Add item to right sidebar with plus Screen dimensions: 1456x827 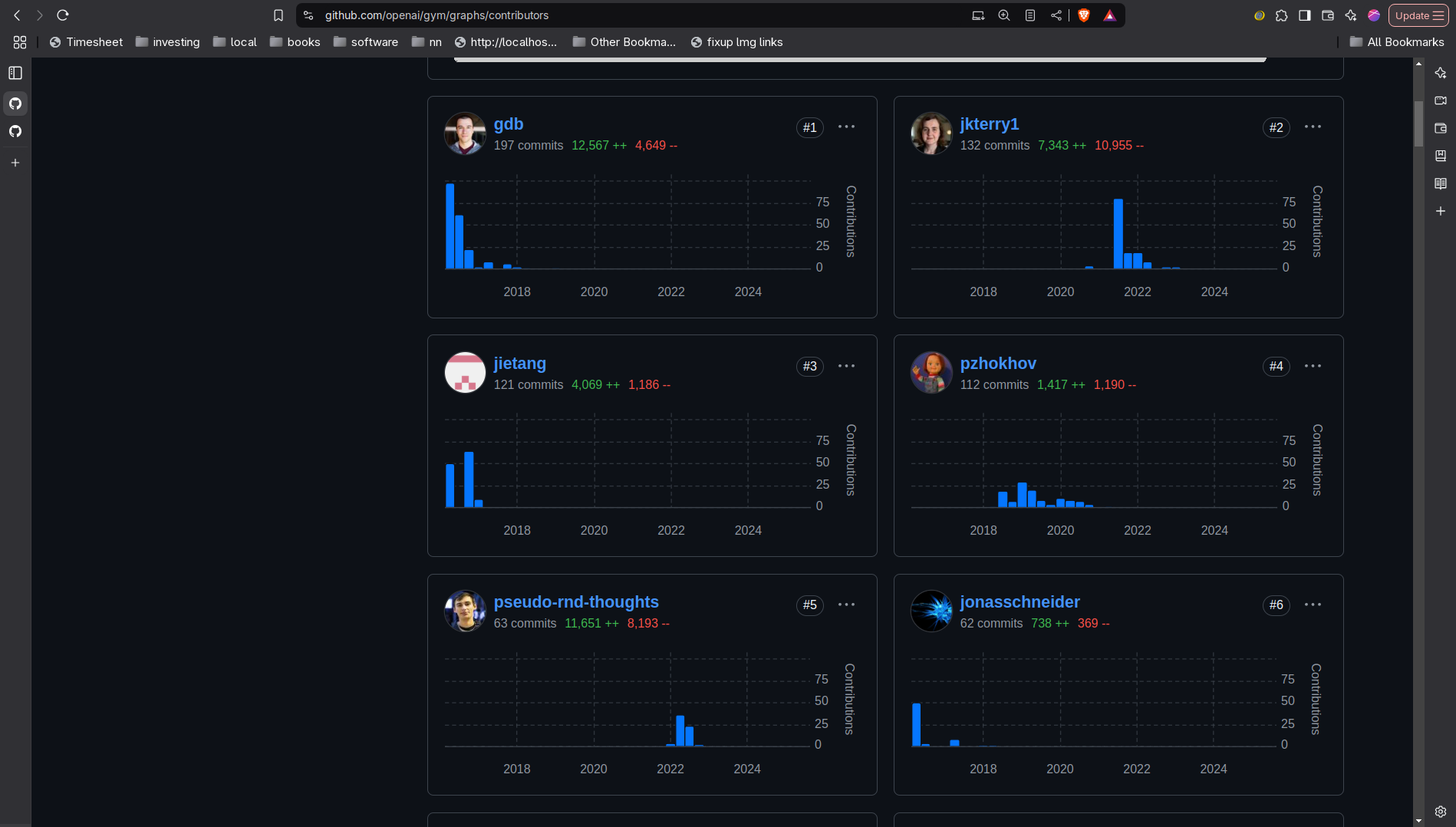1441,211
